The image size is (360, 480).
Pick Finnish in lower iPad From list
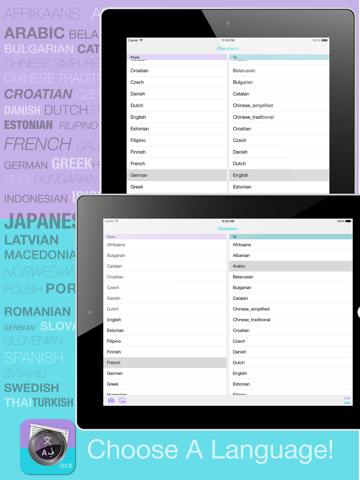[165, 352]
